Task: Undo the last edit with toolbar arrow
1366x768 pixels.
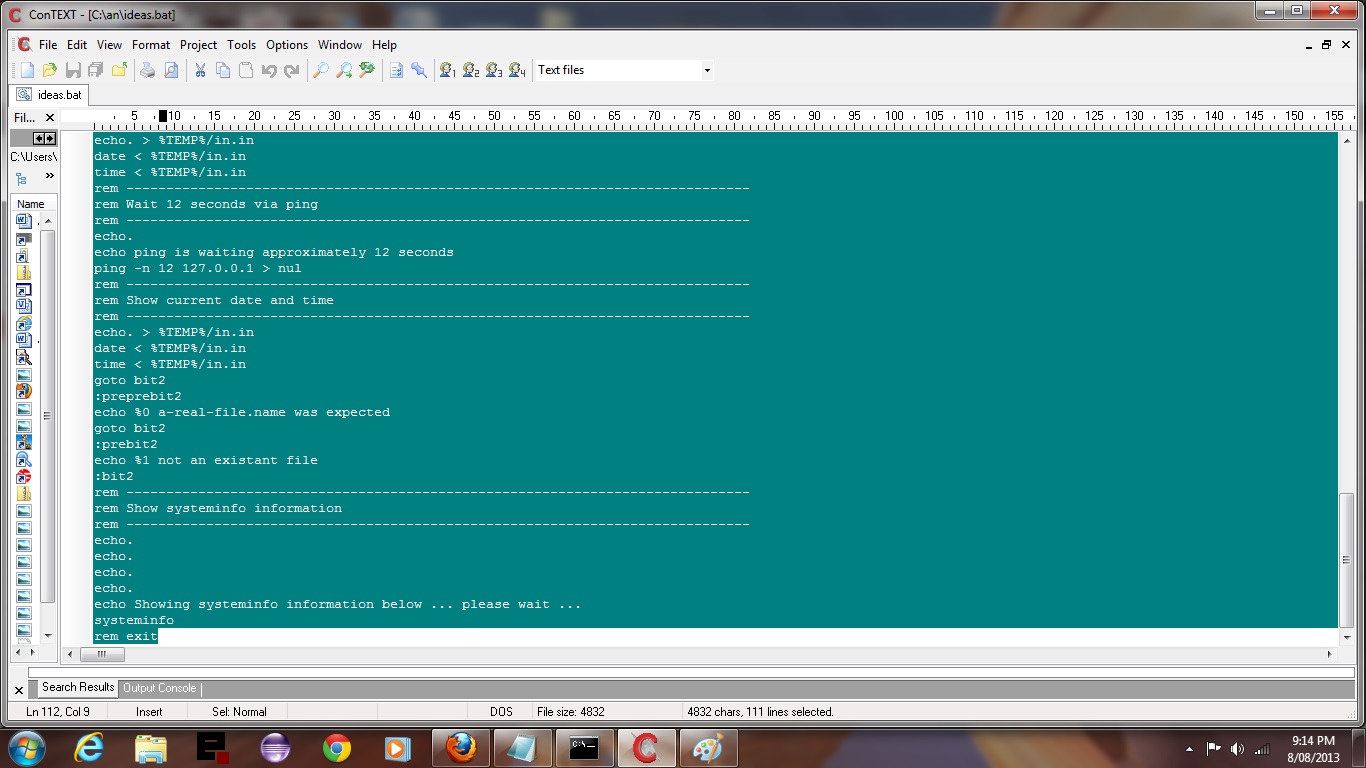Action: point(269,70)
